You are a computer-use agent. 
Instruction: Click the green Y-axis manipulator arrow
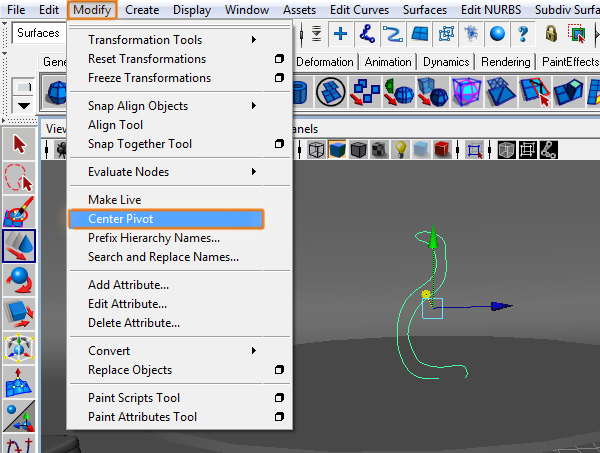tap(433, 239)
